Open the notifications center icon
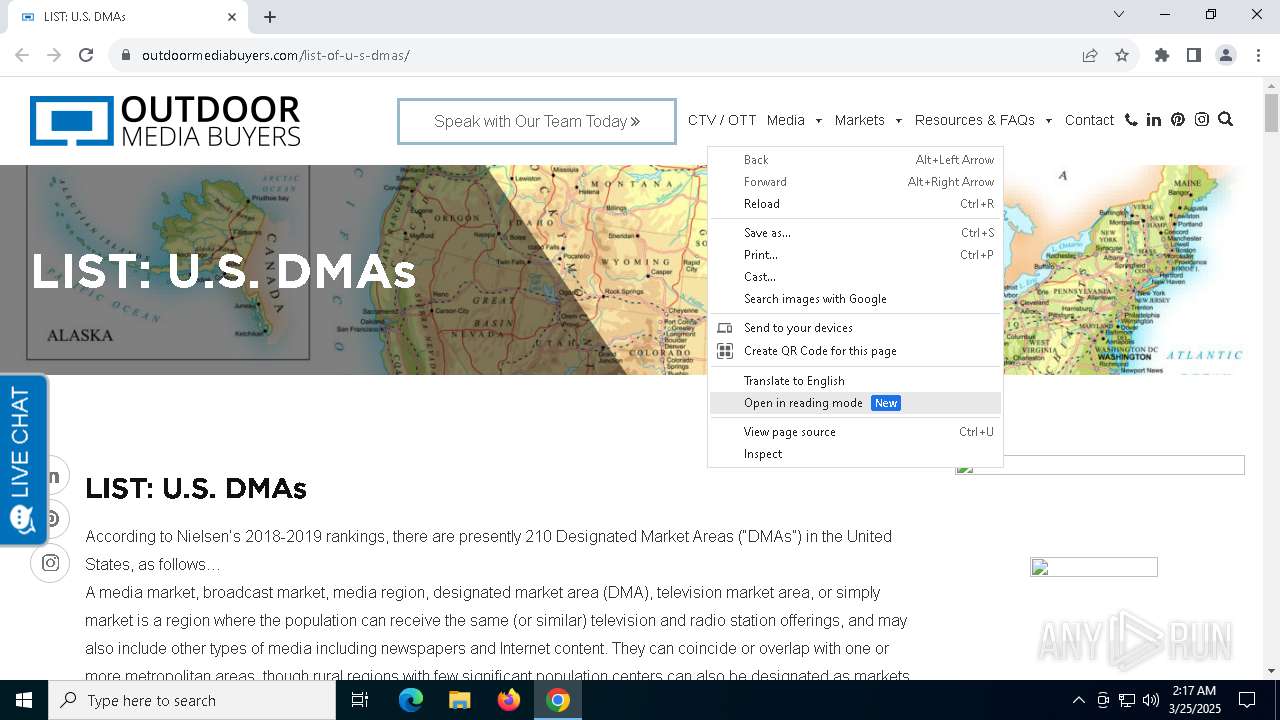Image resolution: width=1280 pixels, height=720 pixels. pos(1247,700)
